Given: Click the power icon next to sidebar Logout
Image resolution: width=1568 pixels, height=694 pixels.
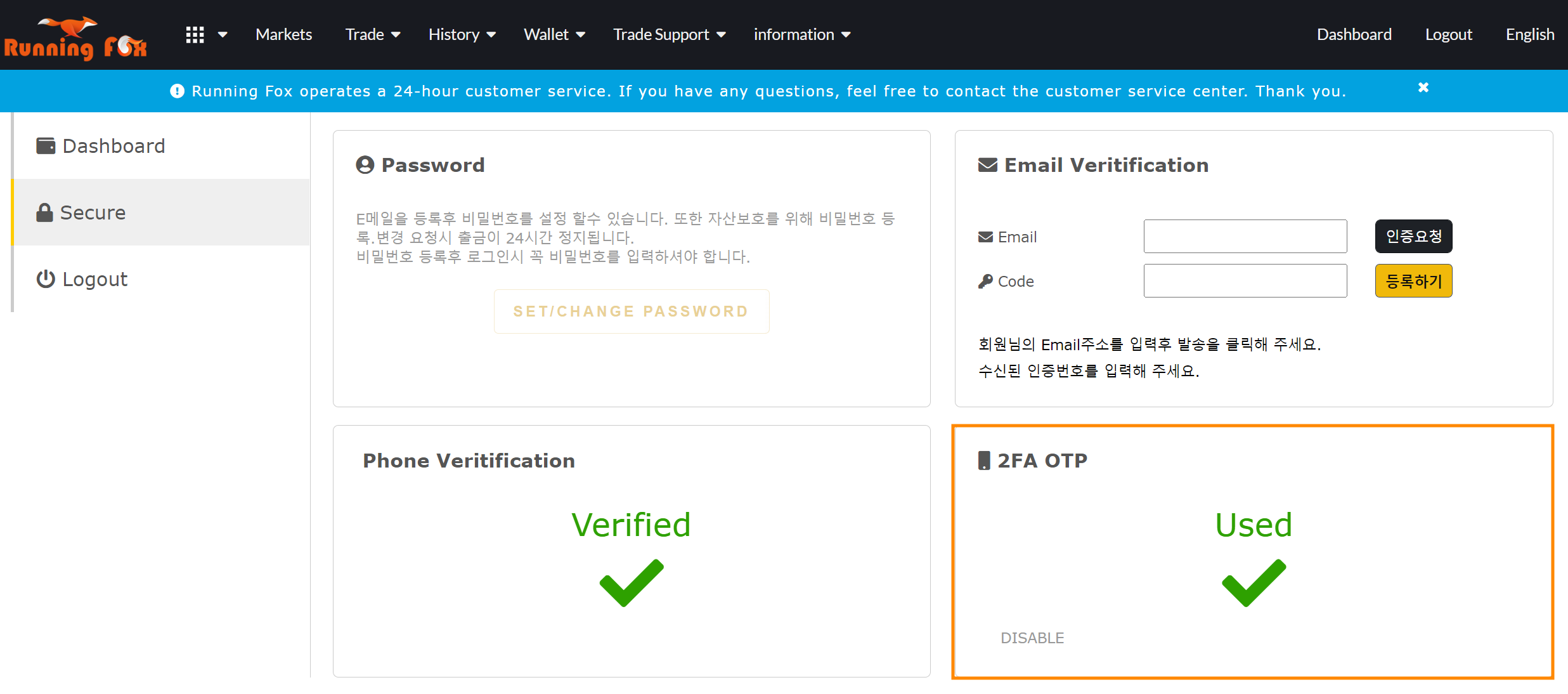Looking at the screenshot, I should coord(44,278).
